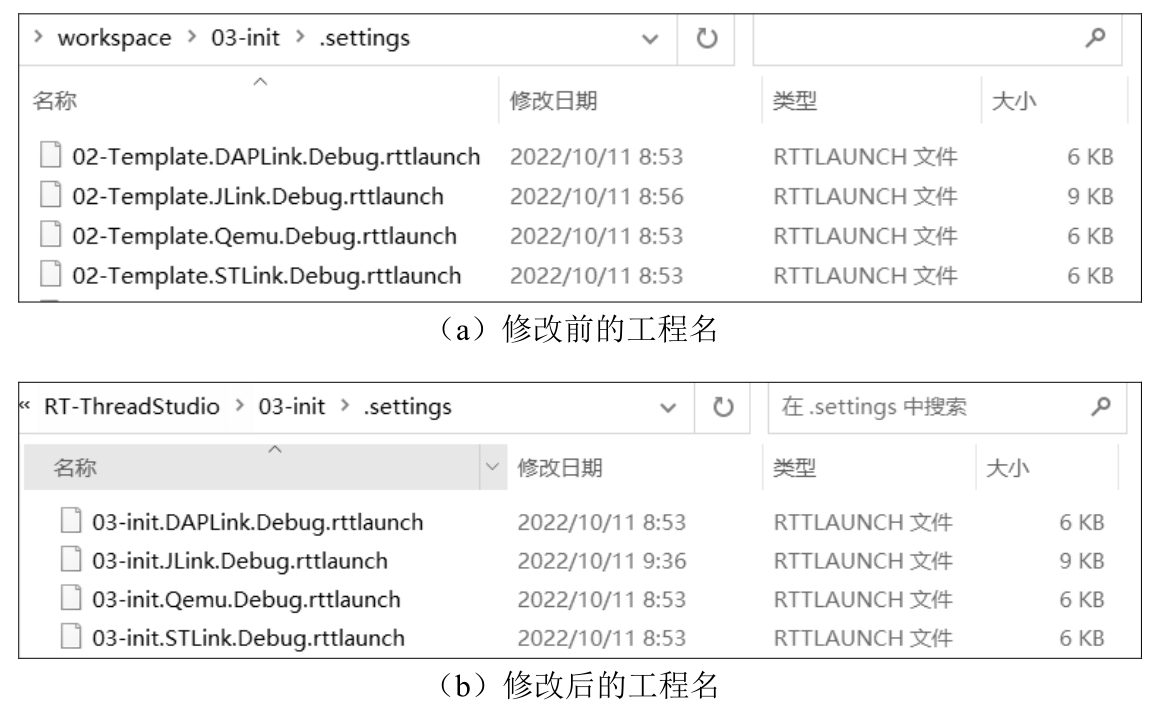This screenshot has height=715, width=1155.
Task: Select the 03-init.Qemu.Debug.rttlaunch file
Action: click(246, 599)
